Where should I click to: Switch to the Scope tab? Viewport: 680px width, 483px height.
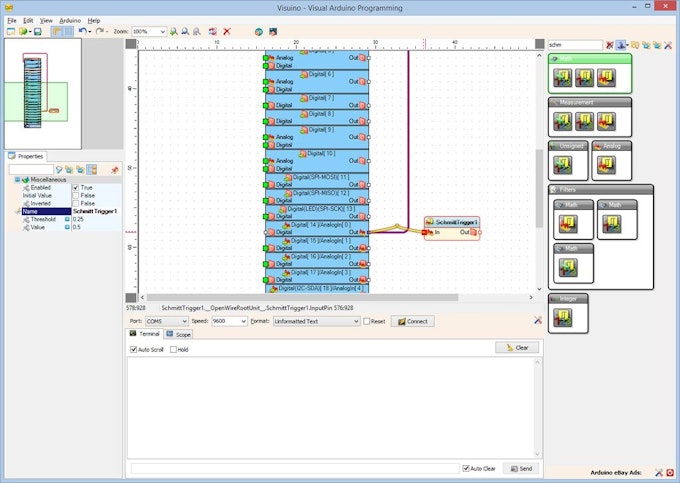click(179, 334)
